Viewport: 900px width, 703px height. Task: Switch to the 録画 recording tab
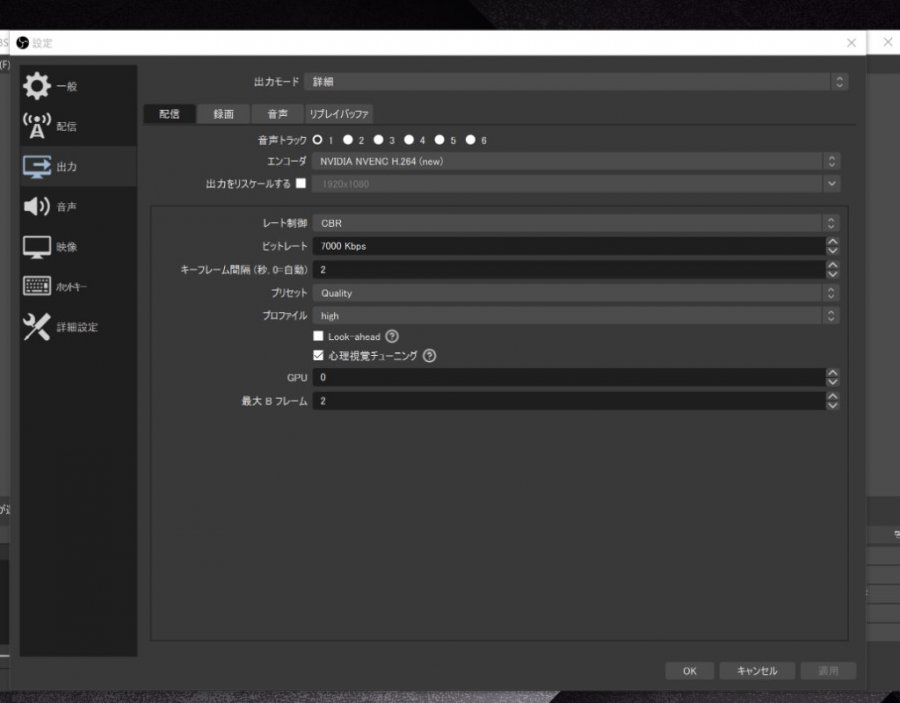click(223, 114)
